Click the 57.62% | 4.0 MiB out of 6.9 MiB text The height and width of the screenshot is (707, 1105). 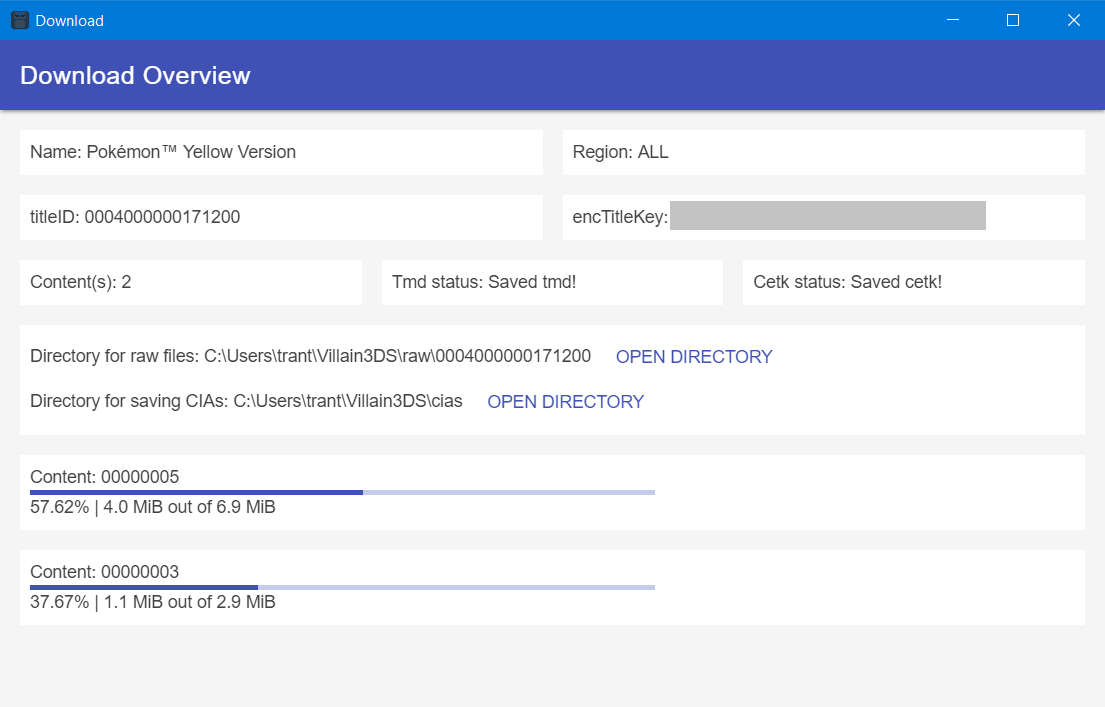[x=153, y=507]
